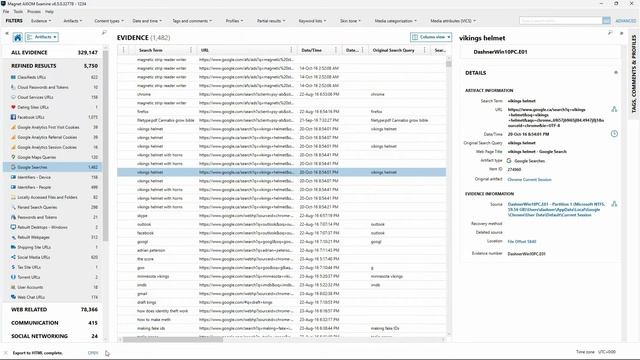Open the Content types filter dropdown
Image resolution: width=640 pixels, height=360 pixels.
[109, 21]
